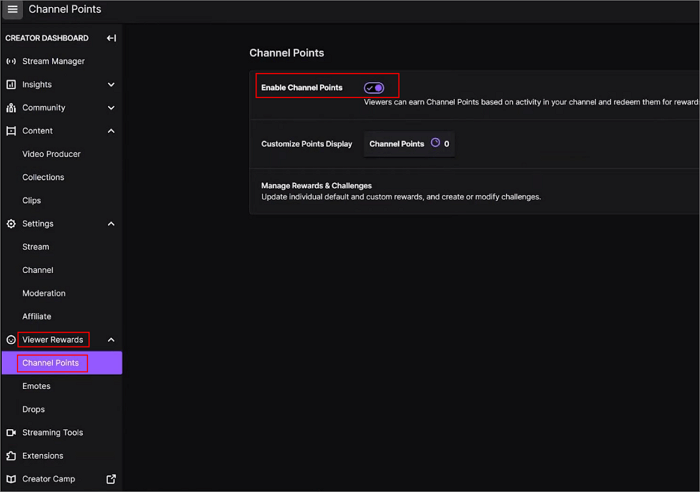The image size is (700, 492).
Task: Collapse the Creator Dashboard sidebar arrow
Action: click(x=111, y=38)
